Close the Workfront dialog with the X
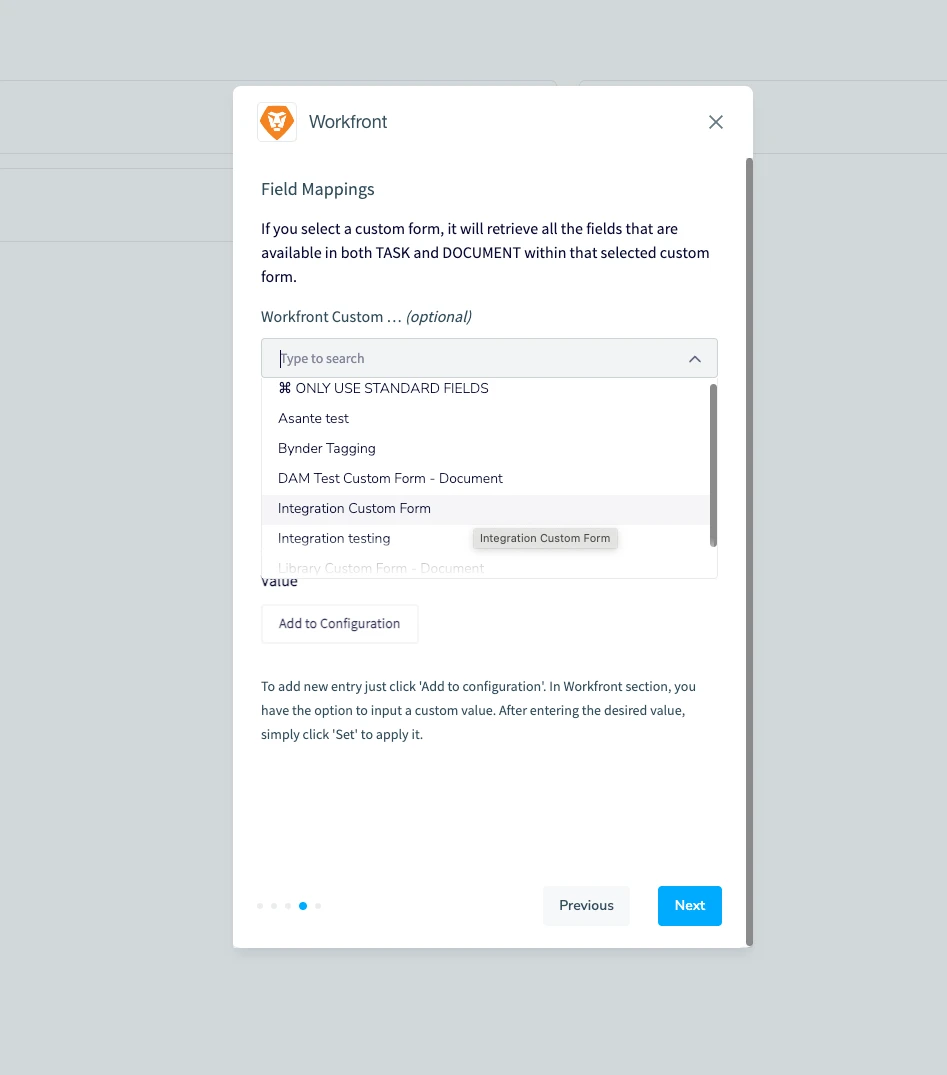This screenshot has height=1075, width=947. point(716,122)
